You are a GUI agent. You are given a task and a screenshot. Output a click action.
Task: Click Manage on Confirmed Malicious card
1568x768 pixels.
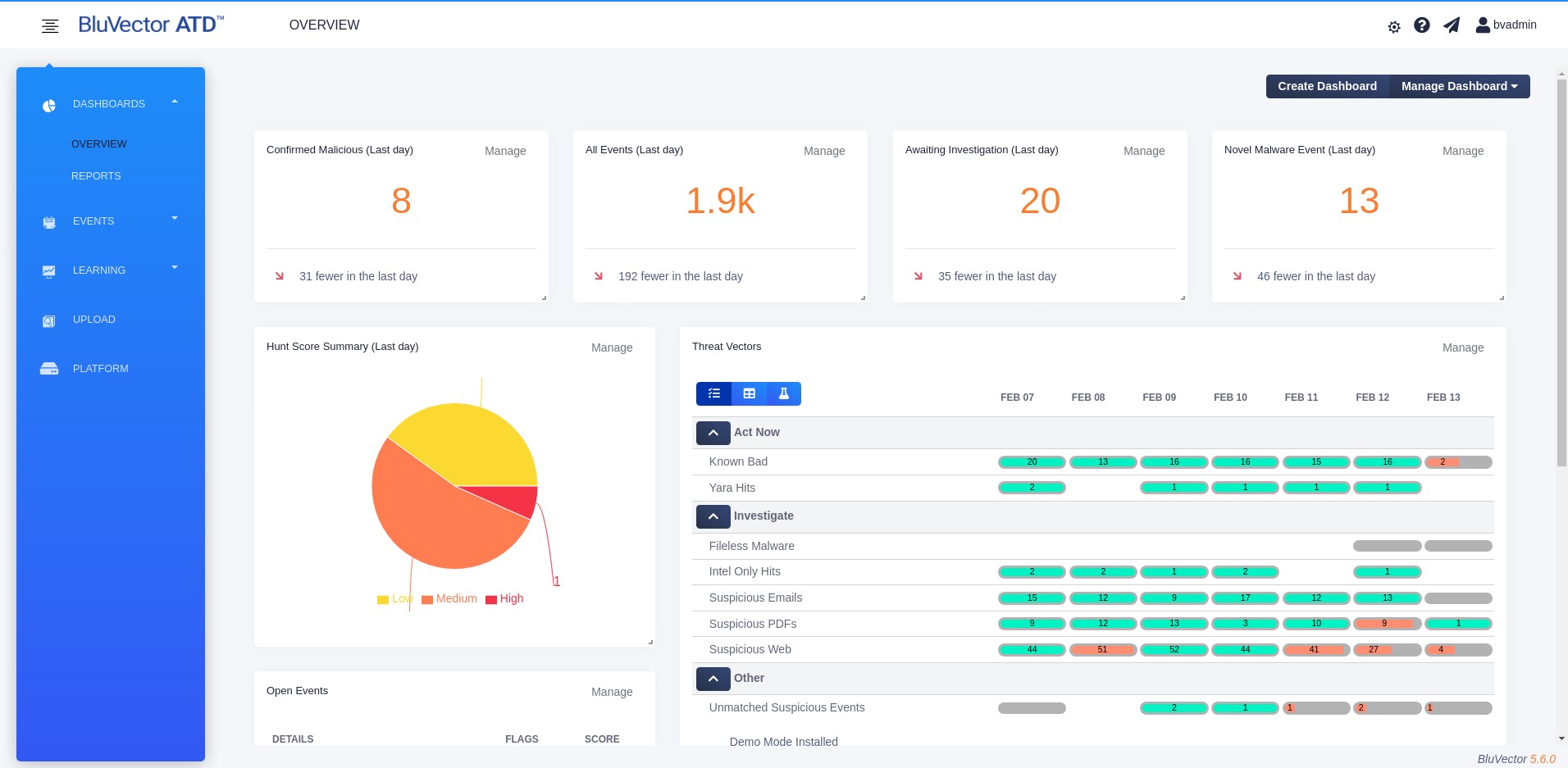click(x=505, y=151)
